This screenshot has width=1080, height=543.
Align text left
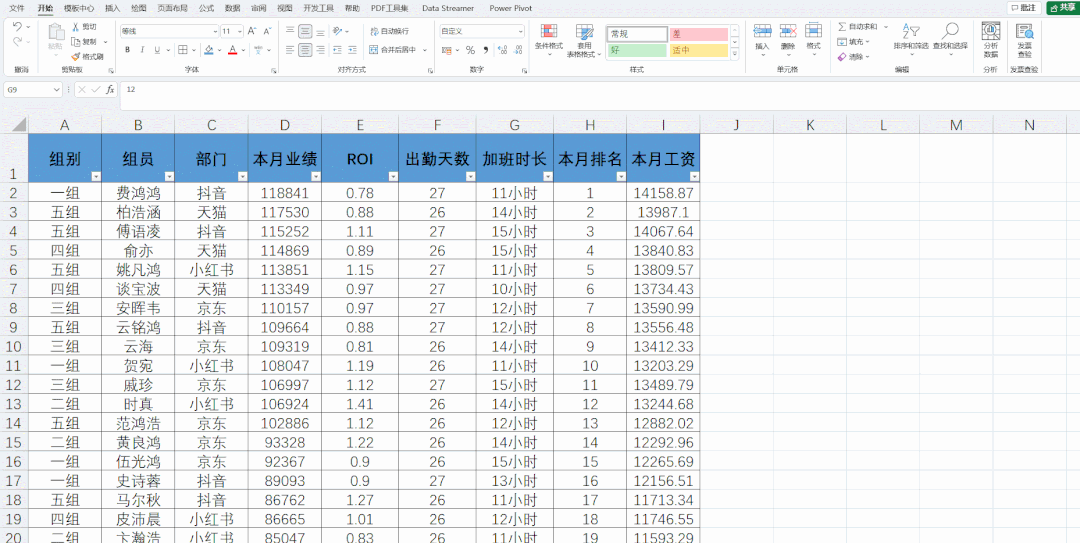[290, 50]
